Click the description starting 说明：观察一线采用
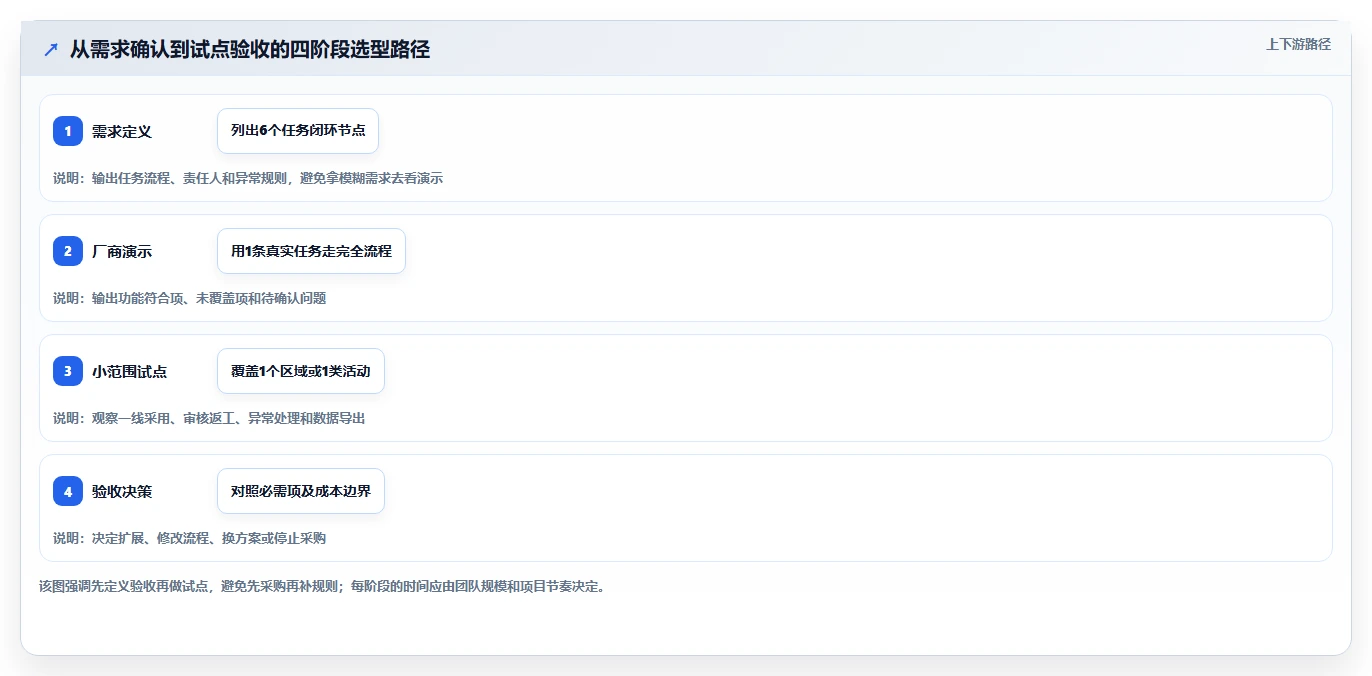Image resolution: width=1372 pixels, height=676 pixels. coord(209,418)
